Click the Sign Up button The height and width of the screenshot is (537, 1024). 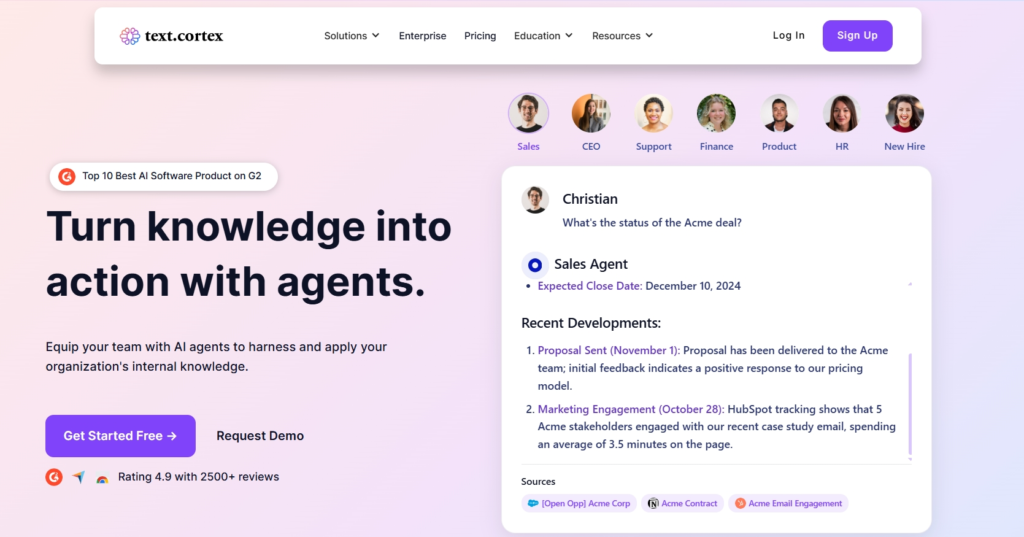coord(857,35)
